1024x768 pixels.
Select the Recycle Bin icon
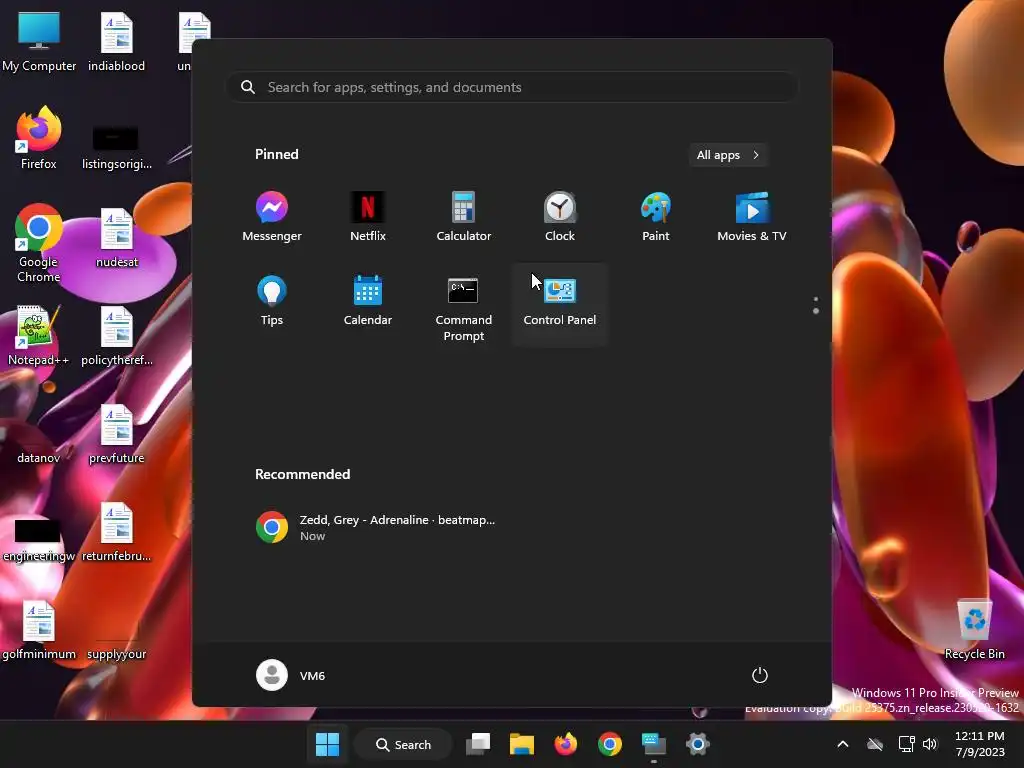click(x=974, y=629)
